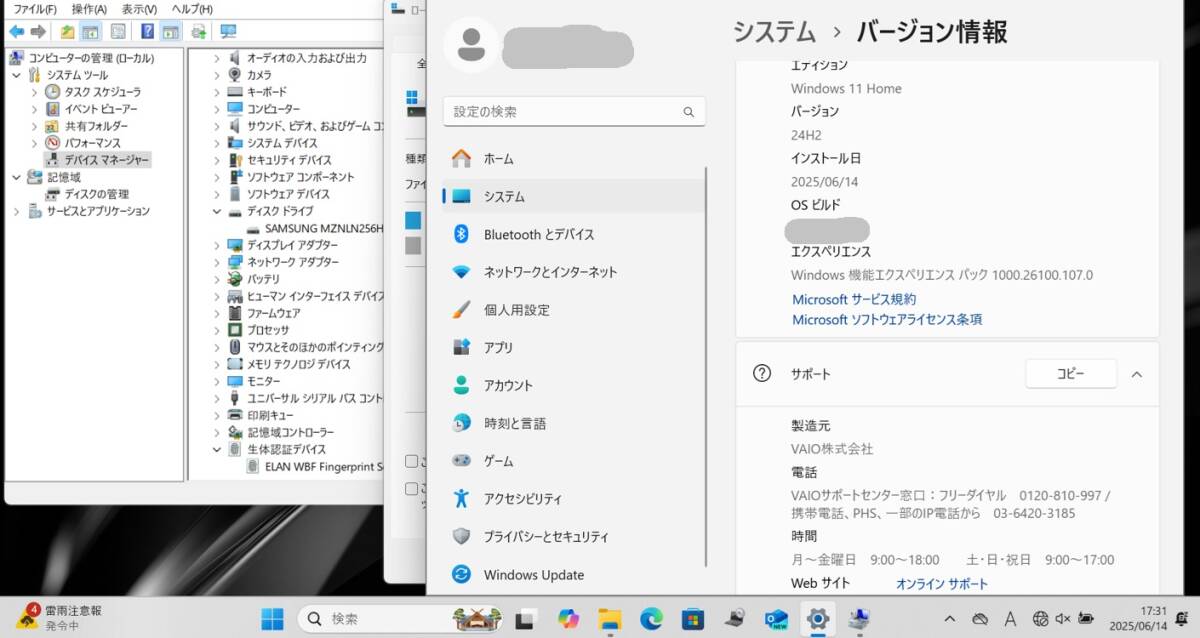Screen dimensions: 1200x638
Task: Expand the ディスプレイ アダプター category
Action: click(x=217, y=245)
